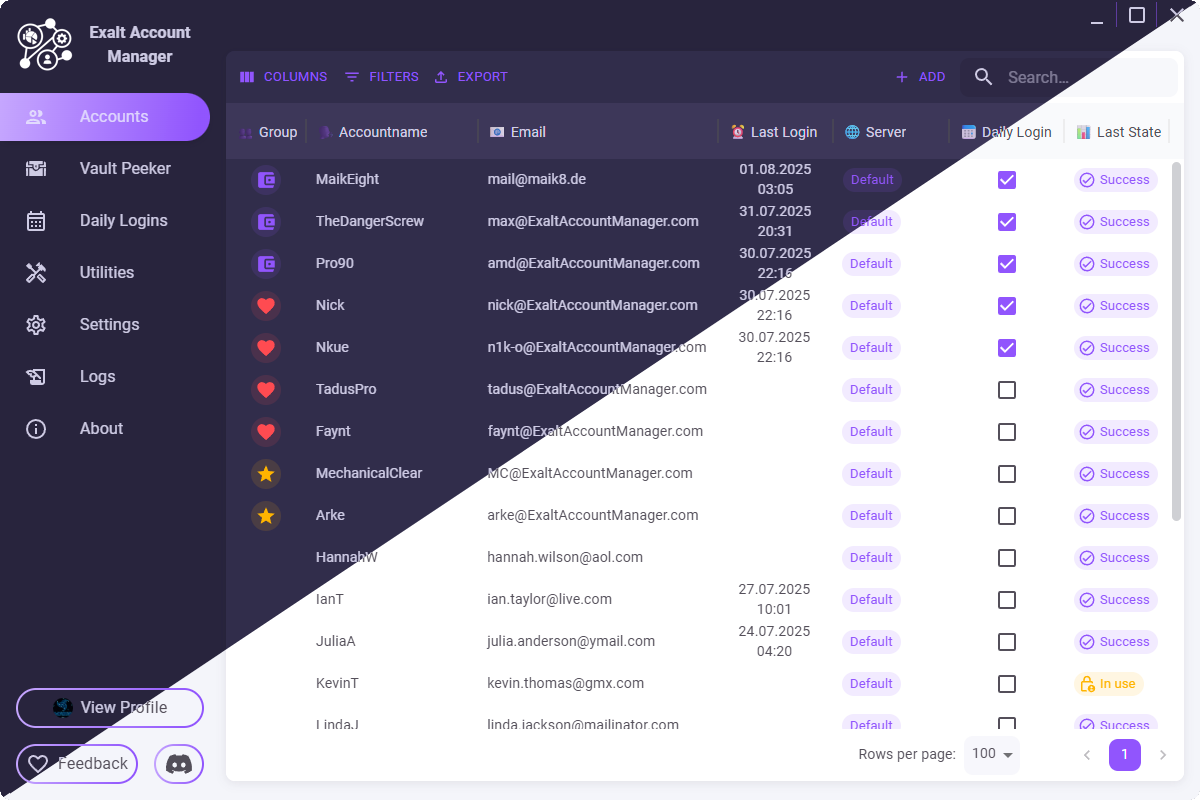The width and height of the screenshot is (1200, 800).
Task: Click the Feedback button
Action: 77,764
